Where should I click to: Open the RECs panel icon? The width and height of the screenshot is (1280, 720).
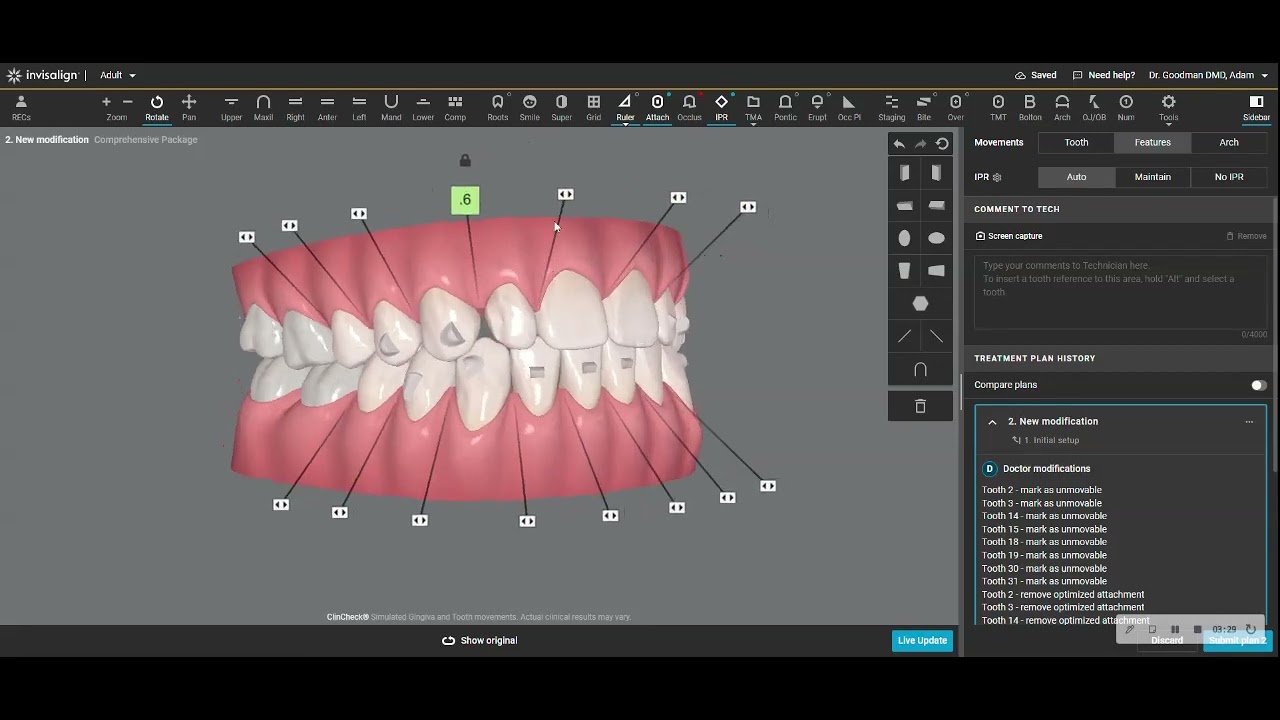pos(21,108)
